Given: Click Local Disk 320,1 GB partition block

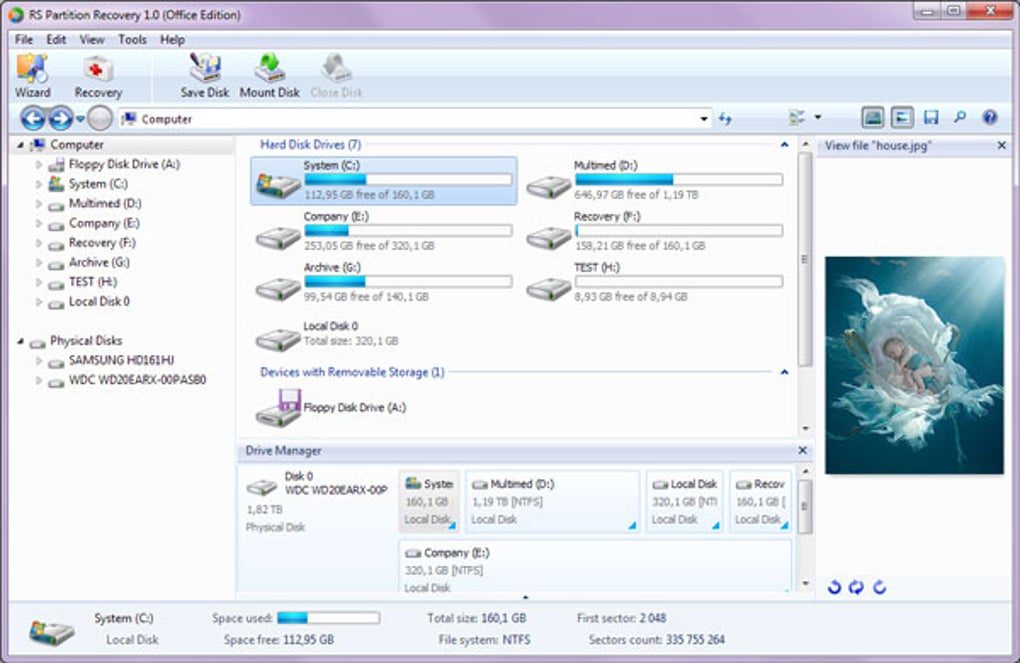Looking at the screenshot, I should [684, 502].
